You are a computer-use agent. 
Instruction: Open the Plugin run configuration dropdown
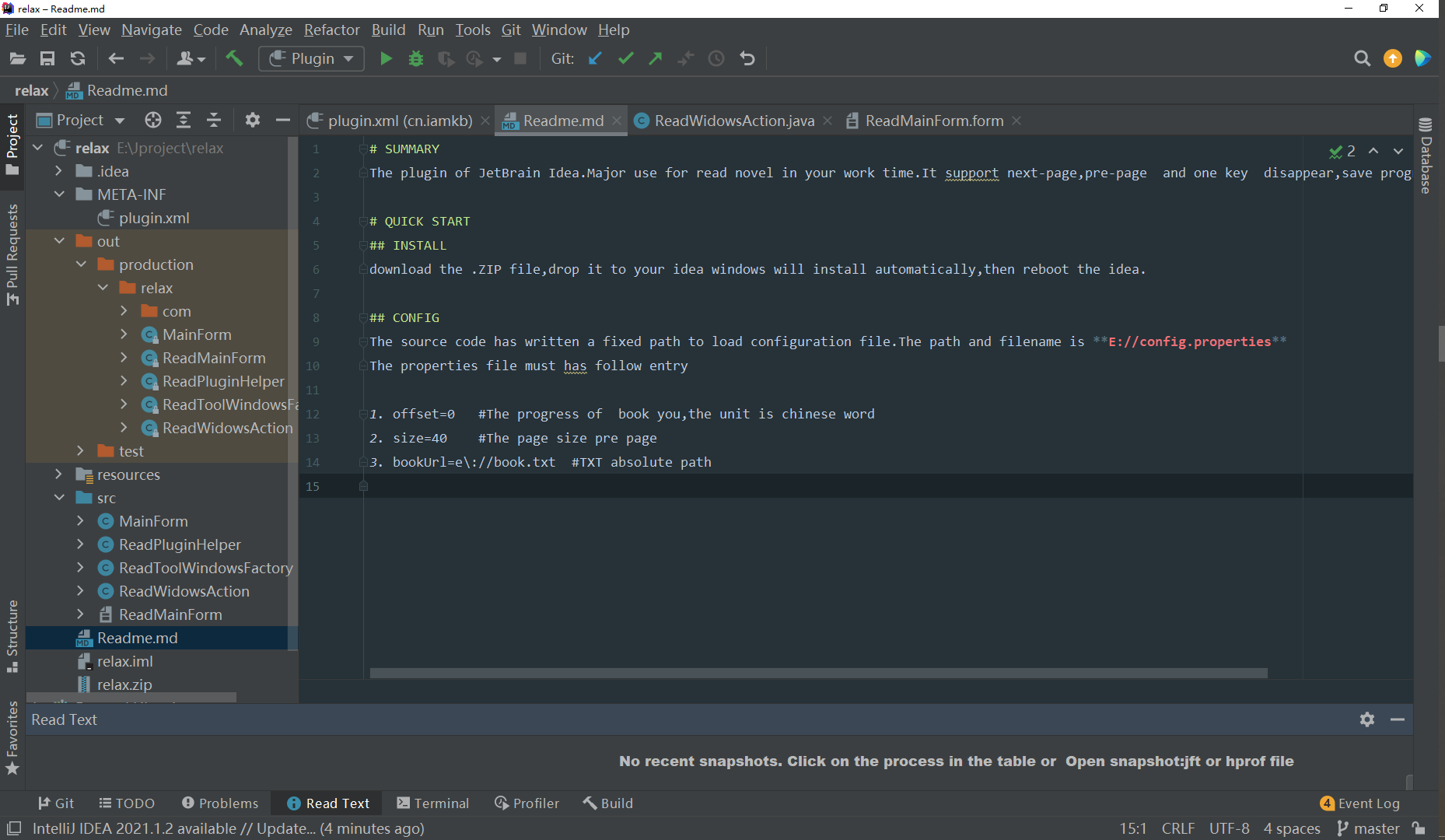click(311, 58)
